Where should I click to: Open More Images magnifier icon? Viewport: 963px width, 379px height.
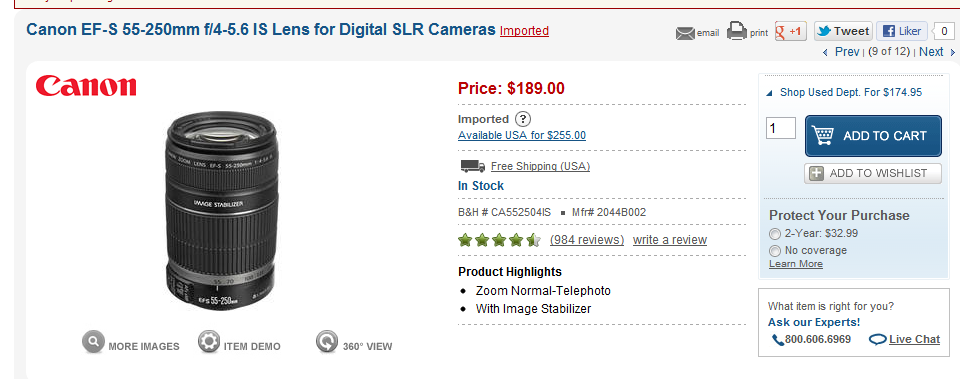pos(93,342)
